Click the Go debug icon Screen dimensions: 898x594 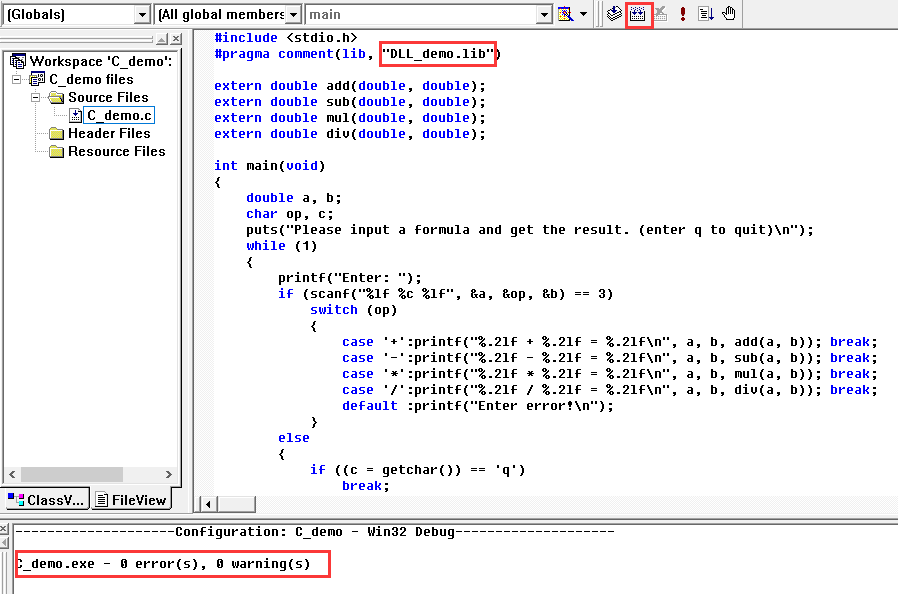pyautogui.click(x=706, y=14)
